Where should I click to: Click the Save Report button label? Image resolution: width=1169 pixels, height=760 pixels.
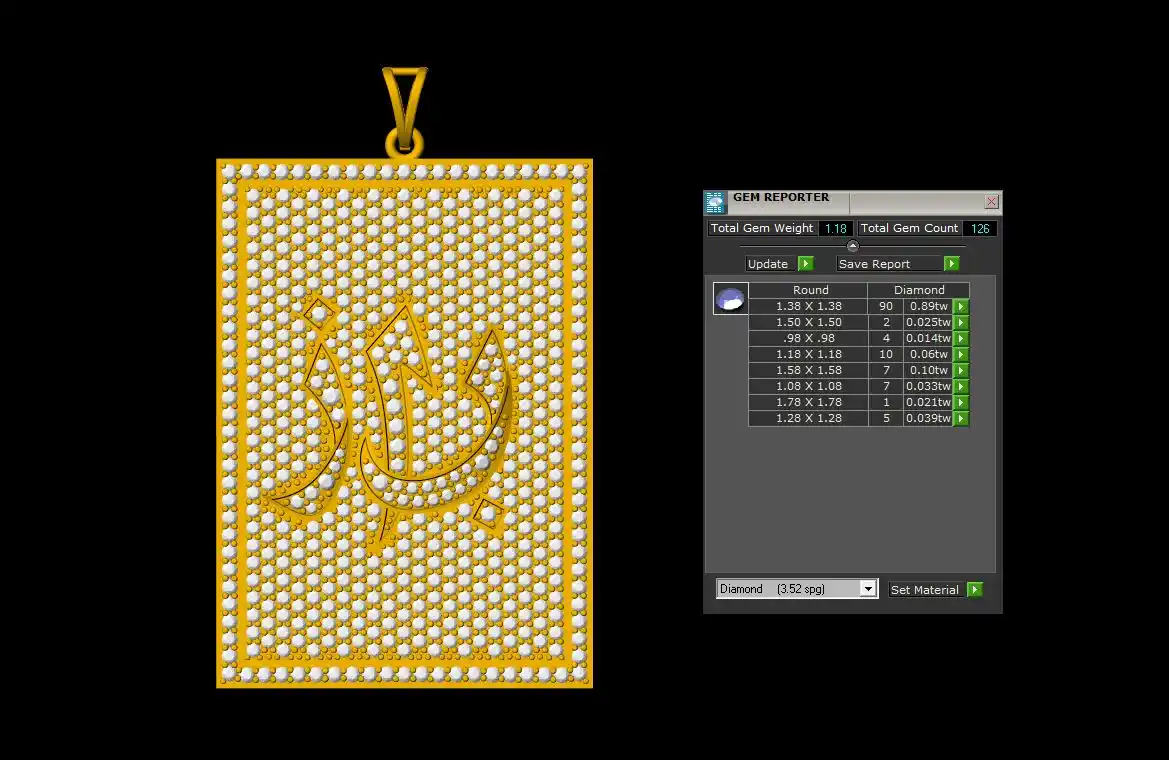875,264
